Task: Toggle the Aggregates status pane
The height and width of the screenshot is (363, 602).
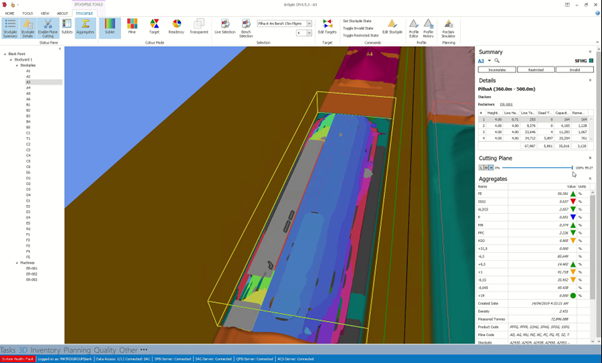Action: click(x=85, y=28)
